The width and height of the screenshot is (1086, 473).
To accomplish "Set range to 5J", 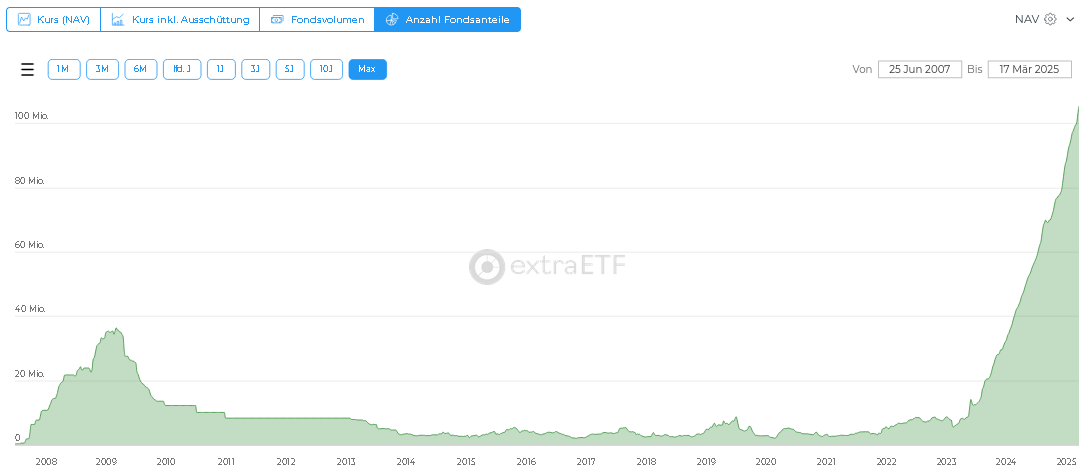I will (x=290, y=69).
